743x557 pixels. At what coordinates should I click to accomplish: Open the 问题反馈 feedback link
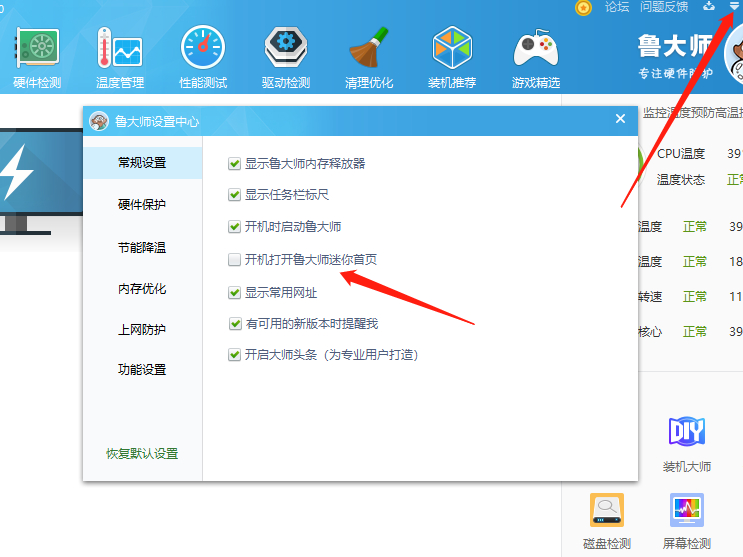pos(664,7)
